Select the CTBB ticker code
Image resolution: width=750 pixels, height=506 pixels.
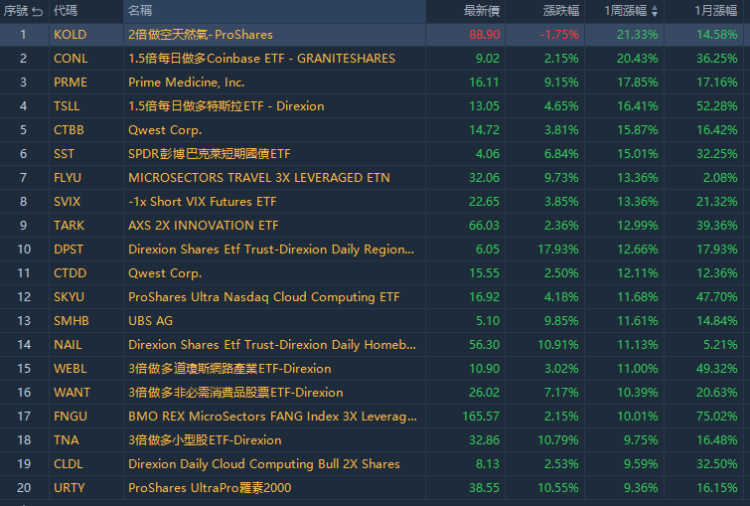pos(69,130)
